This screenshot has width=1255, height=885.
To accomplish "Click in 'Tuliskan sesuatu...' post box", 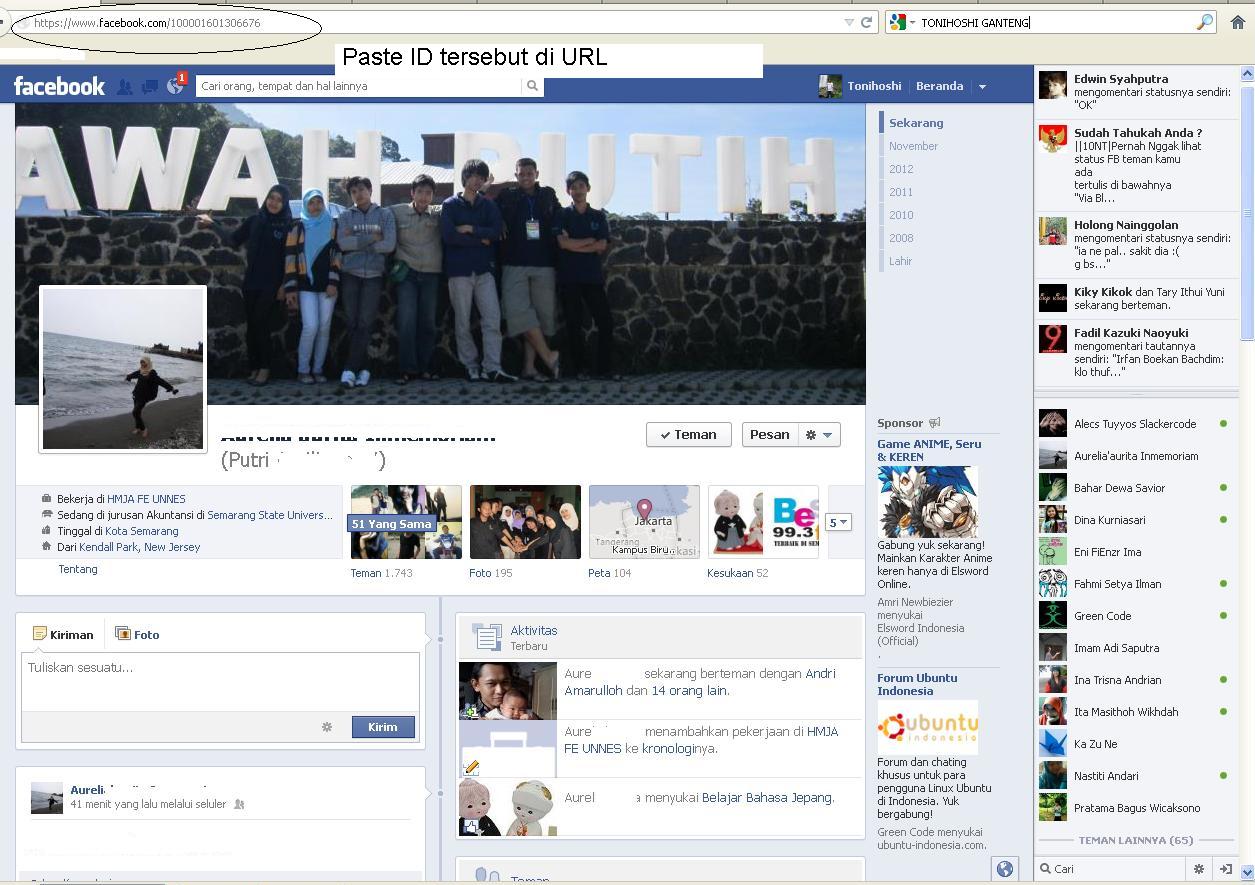I will click(220, 682).
